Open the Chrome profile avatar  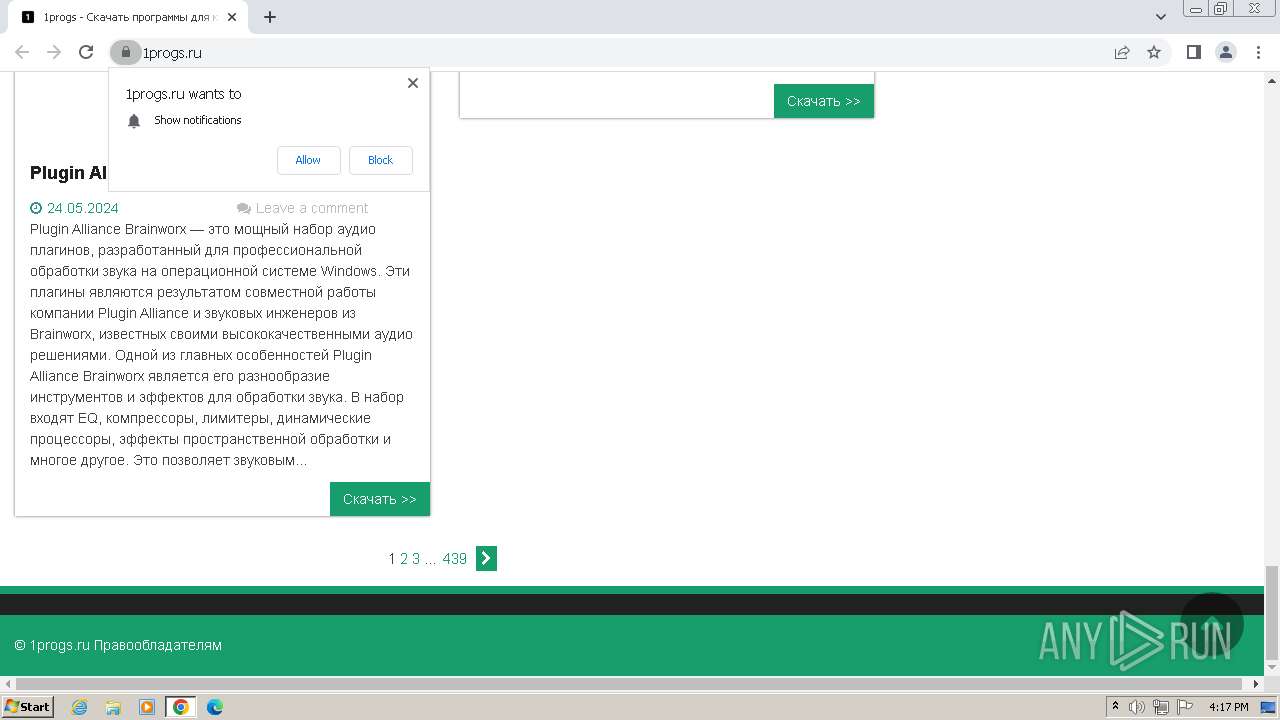tap(1226, 52)
